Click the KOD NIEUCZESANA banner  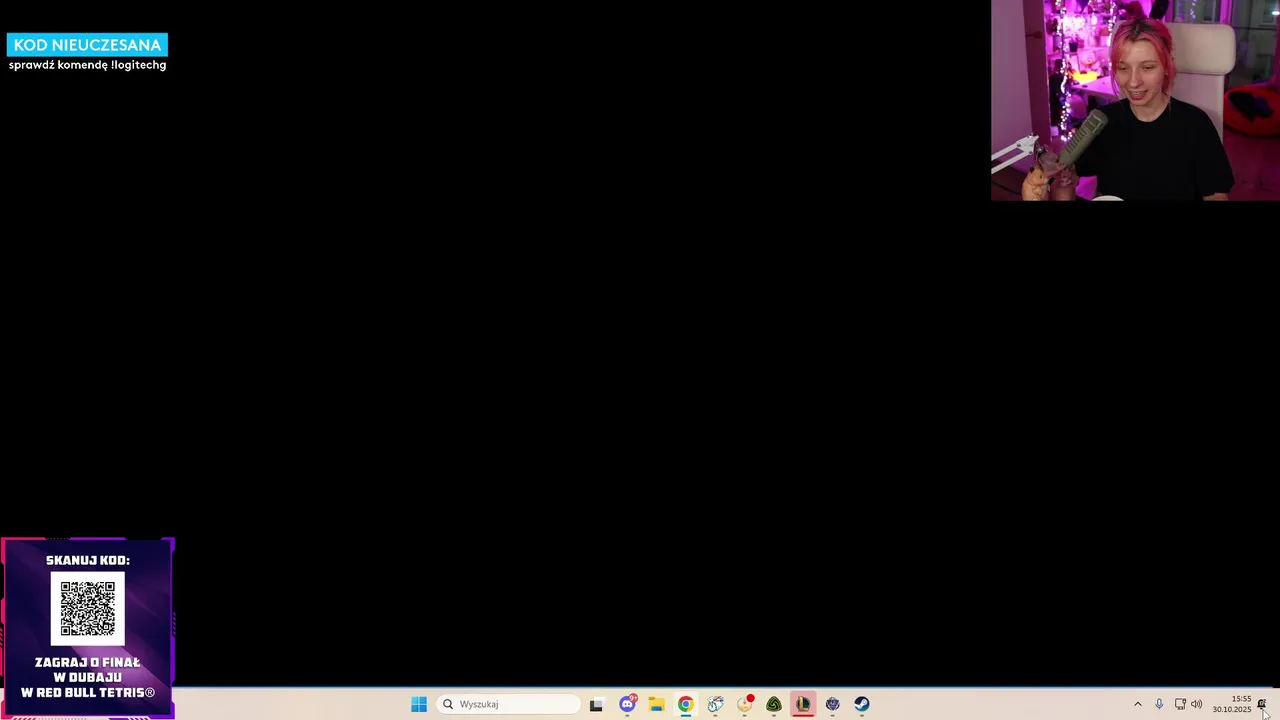87,45
